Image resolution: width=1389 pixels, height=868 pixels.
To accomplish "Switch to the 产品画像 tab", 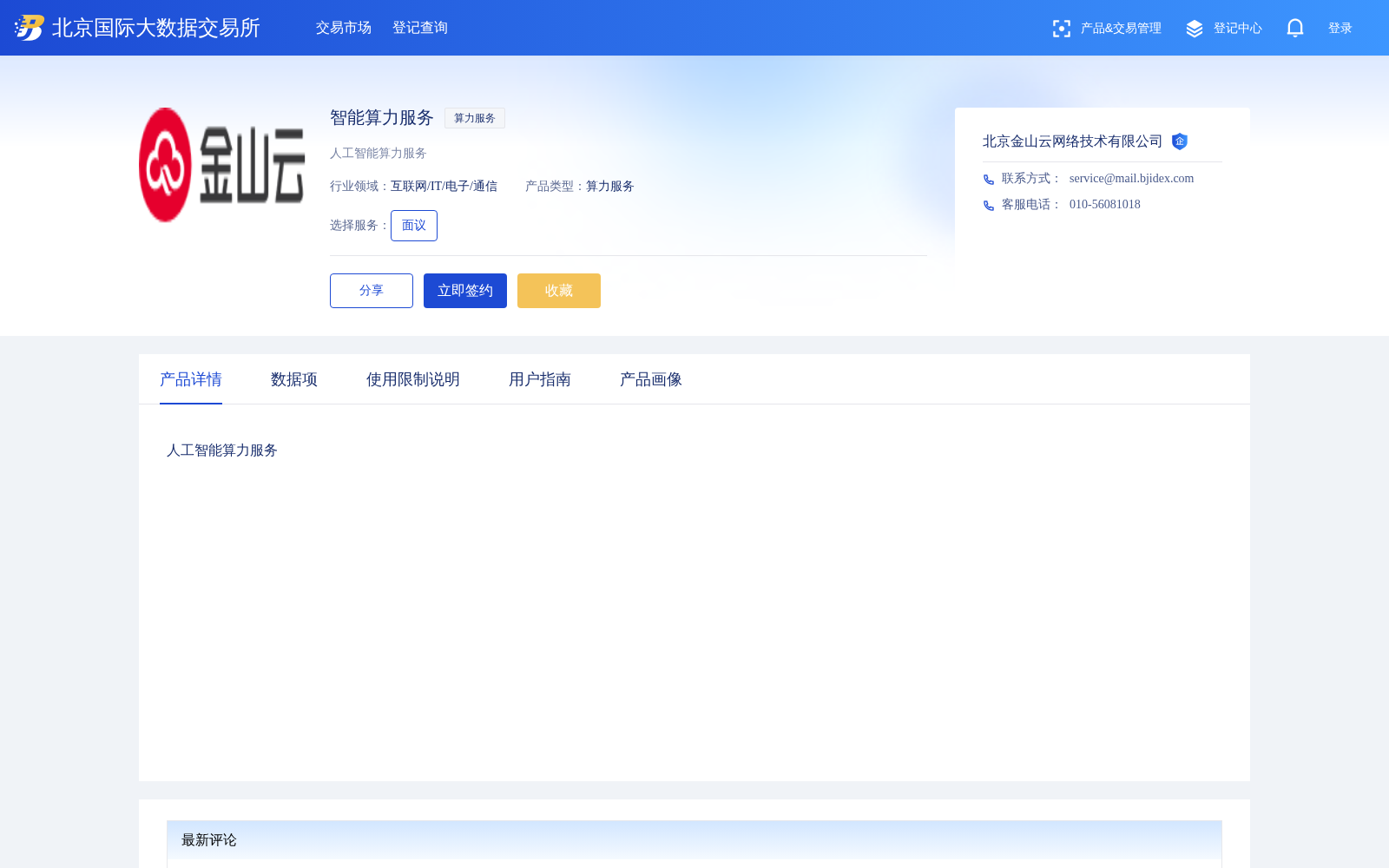I will [x=651, y=379].
